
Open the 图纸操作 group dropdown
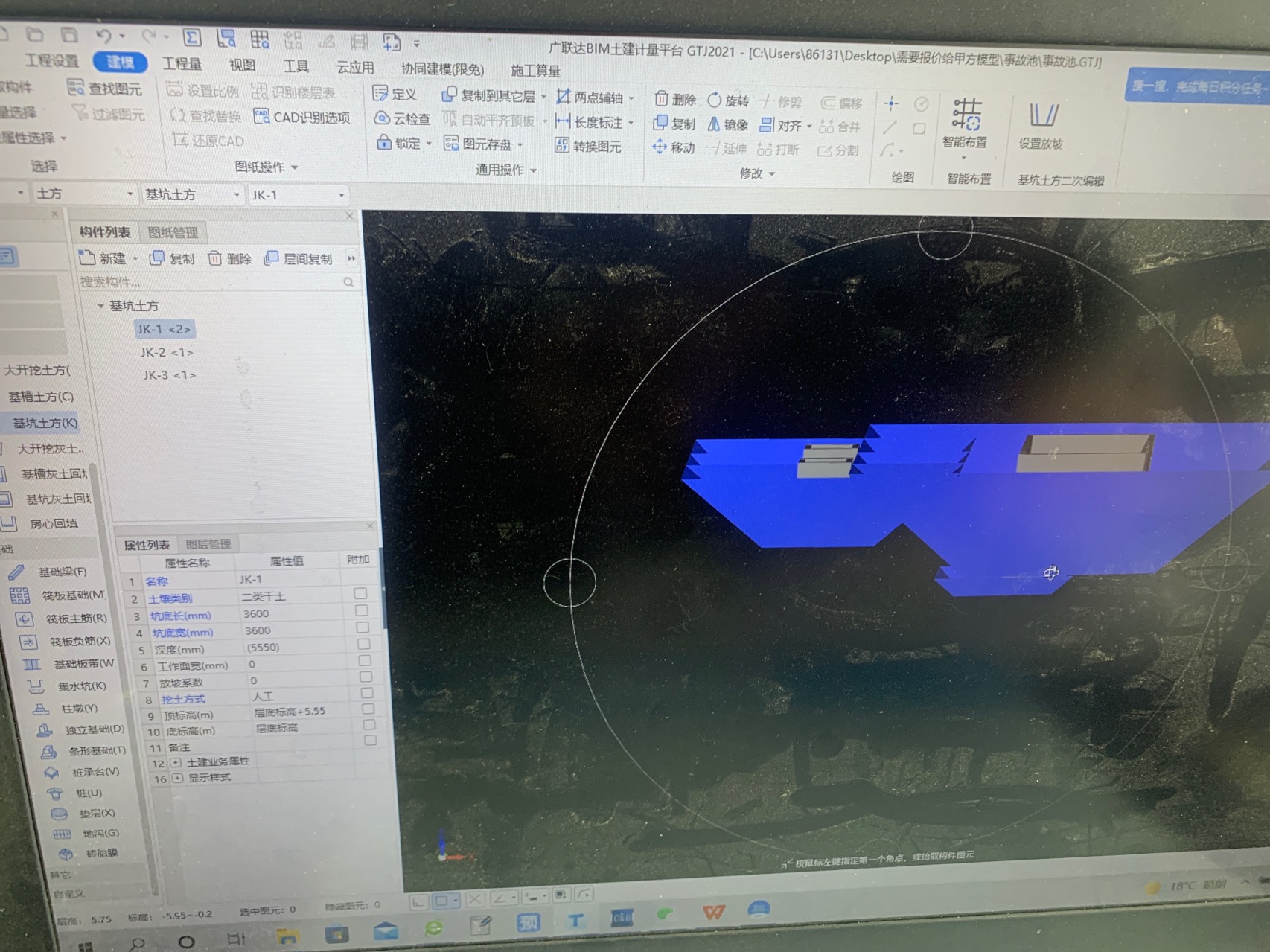coord(267,167)
